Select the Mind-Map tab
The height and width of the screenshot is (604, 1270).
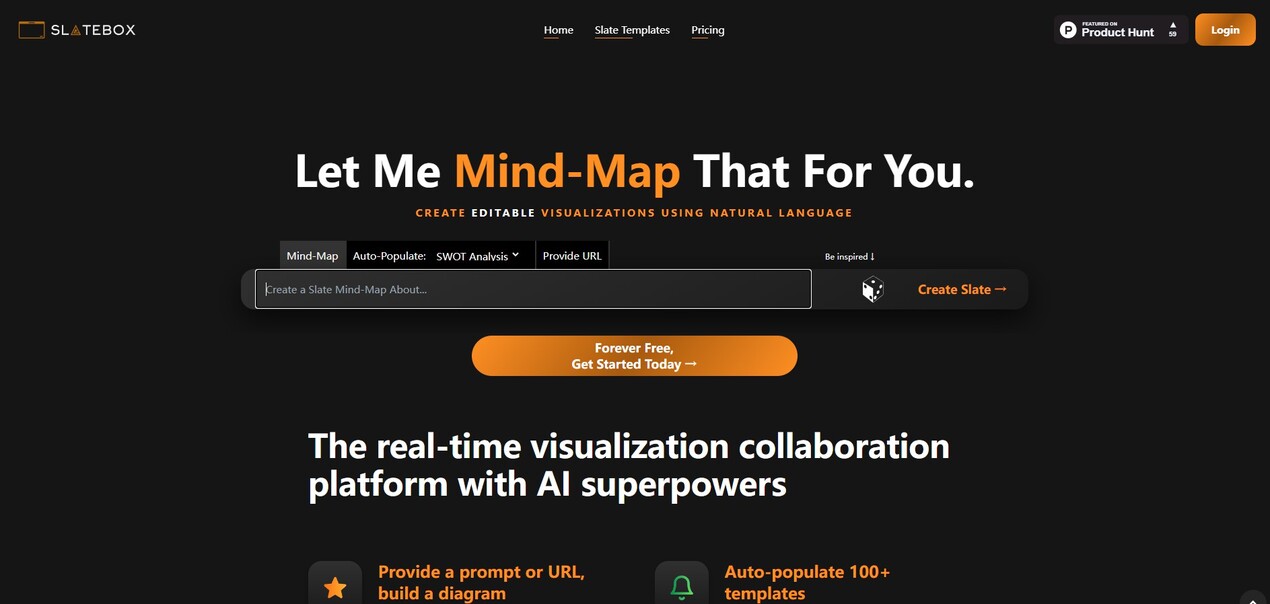(312, 256)
